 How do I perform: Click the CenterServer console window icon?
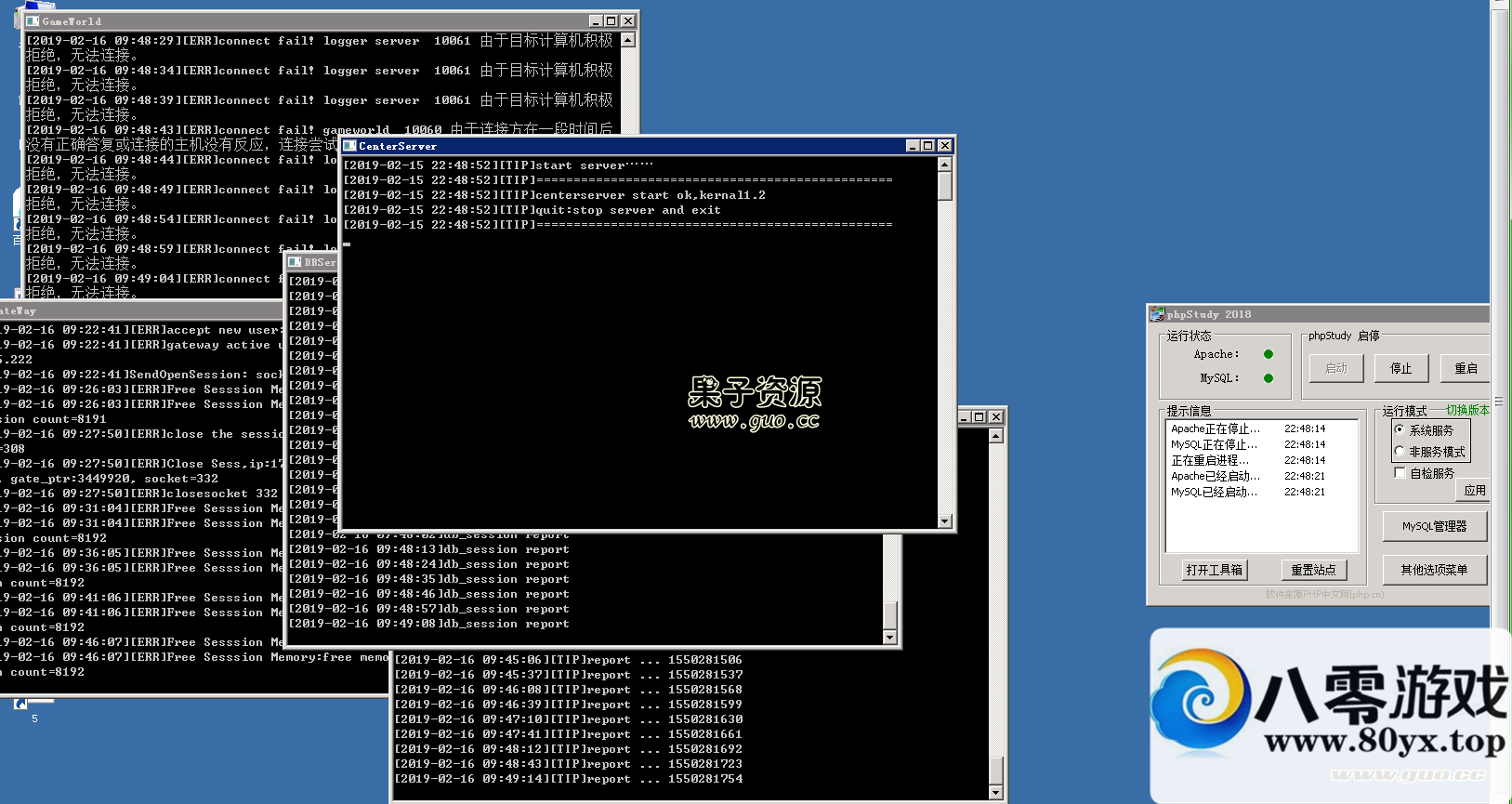(x=349, y=146)
